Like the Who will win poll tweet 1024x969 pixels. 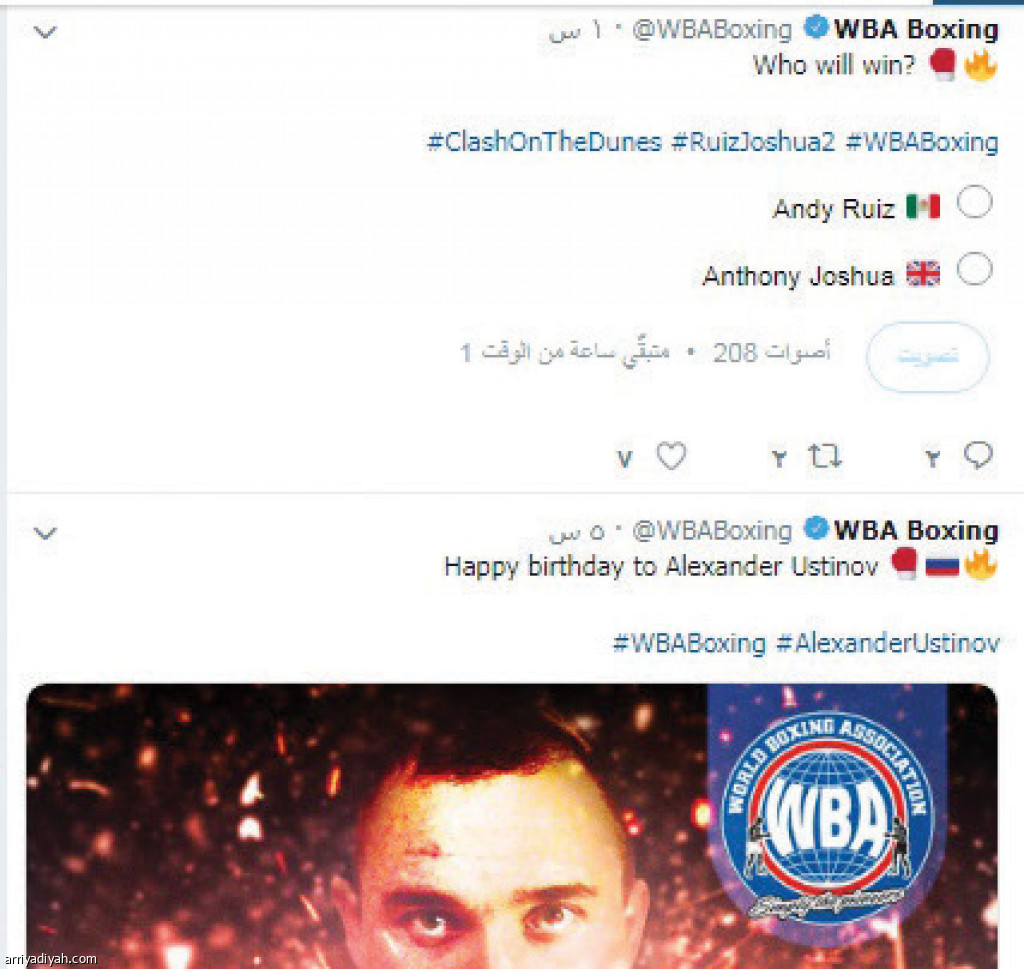click(x=671, y=456)
